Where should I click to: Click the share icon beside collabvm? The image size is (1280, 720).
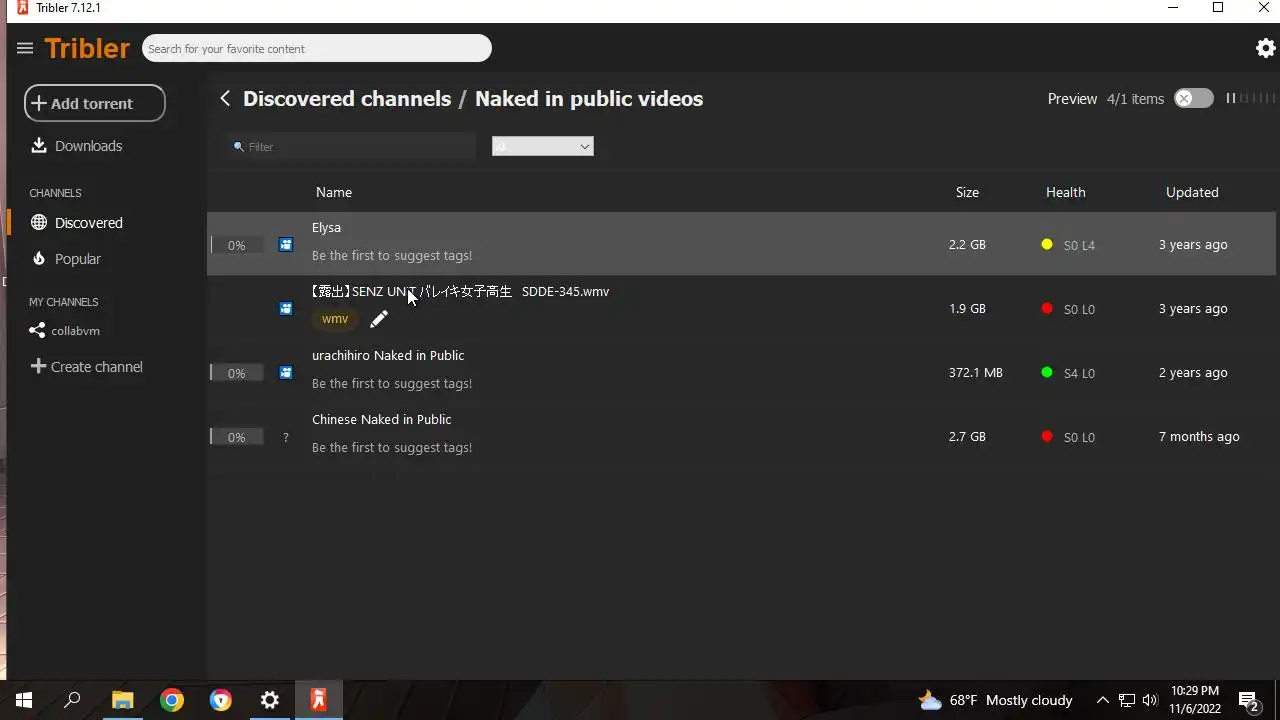[x=37, y=330]
